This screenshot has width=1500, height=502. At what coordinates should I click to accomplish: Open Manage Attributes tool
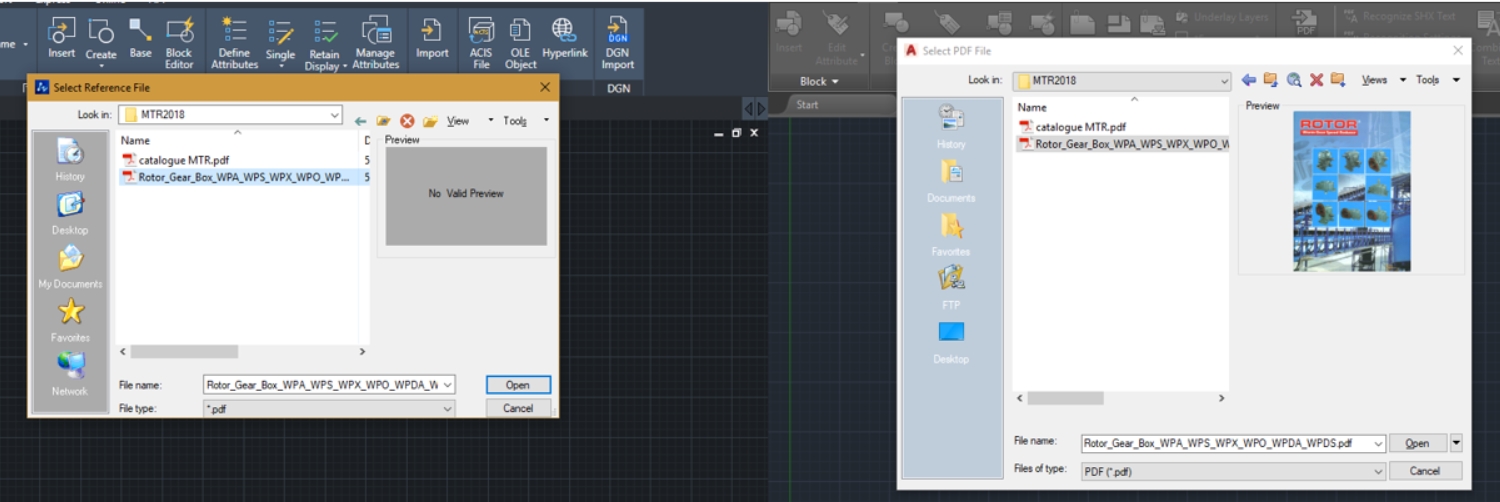pos(376,44)
